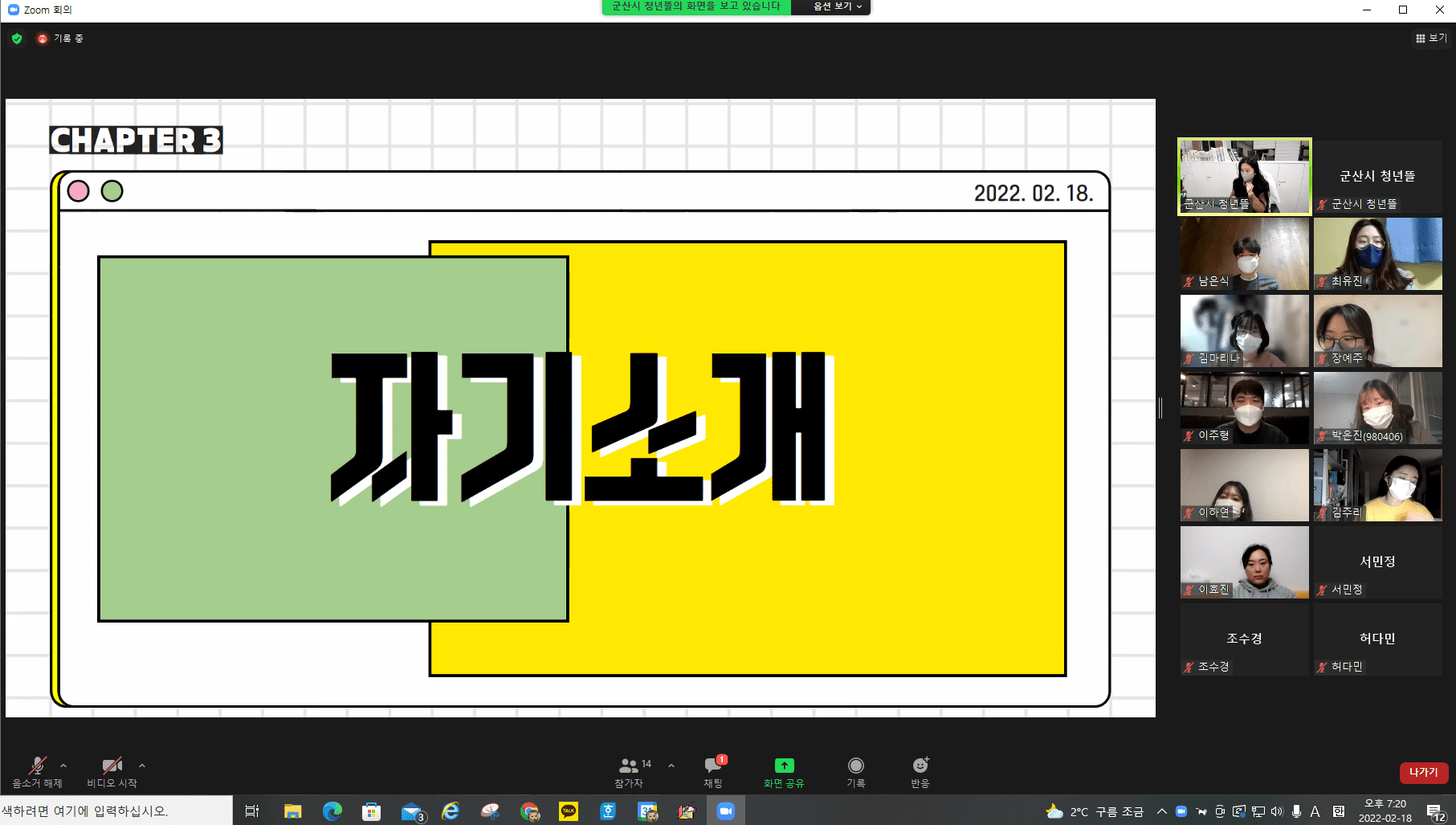Click the CHAPTER 3 heading on the slide

tap(136, 141)
